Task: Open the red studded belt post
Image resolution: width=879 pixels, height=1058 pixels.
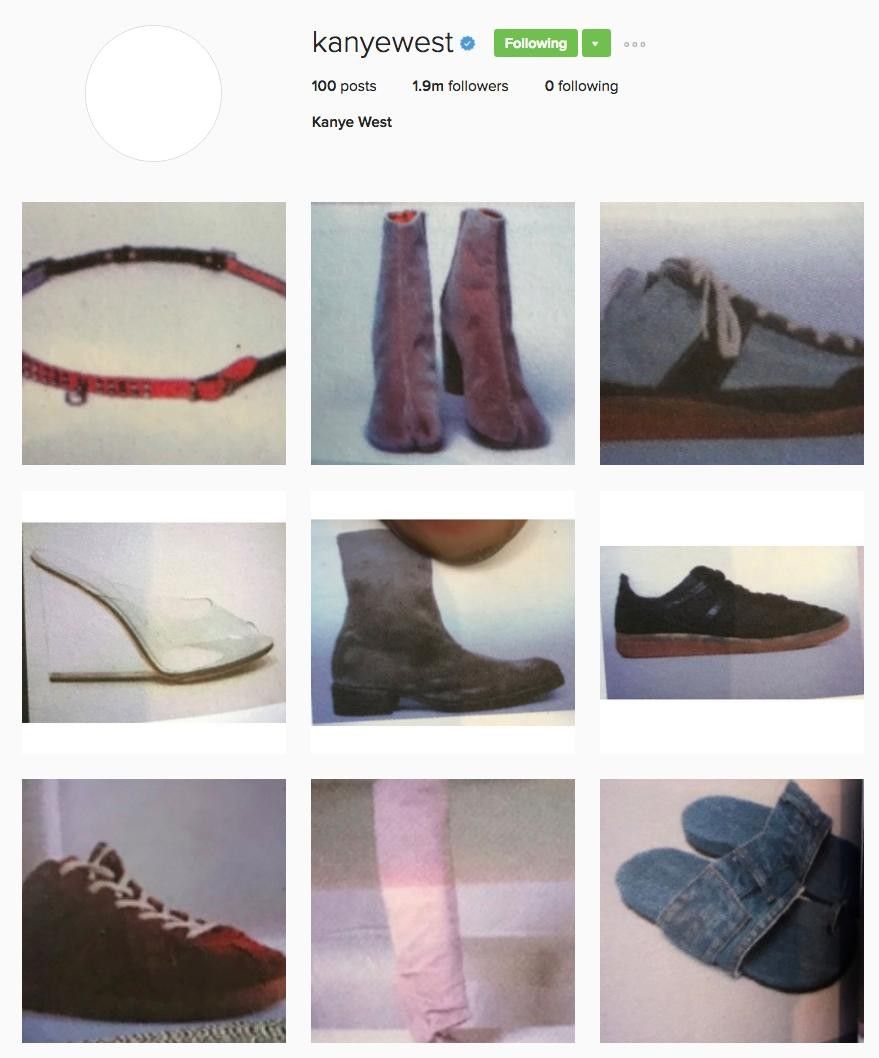Action: [x=154, y=333]
